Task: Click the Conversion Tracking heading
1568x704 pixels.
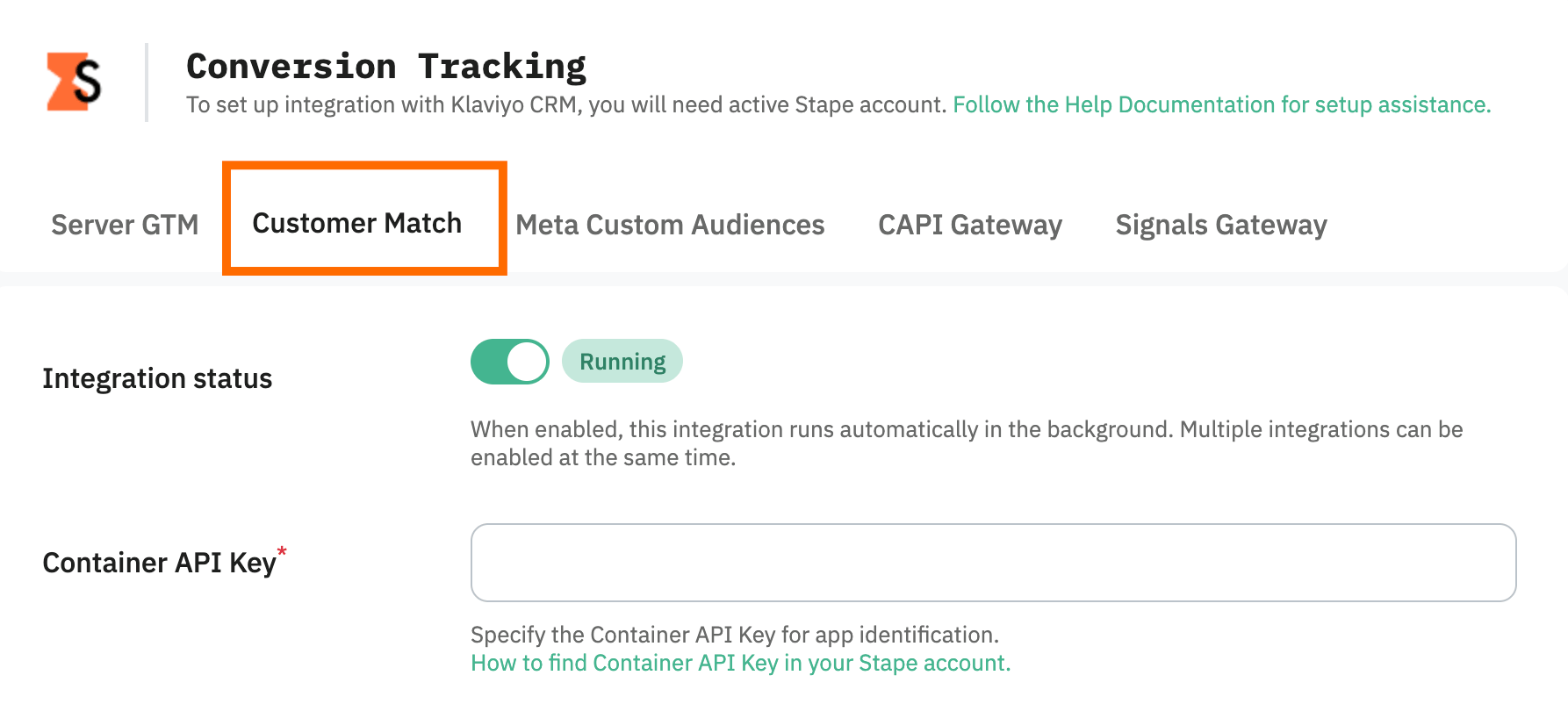Action: 386,67
